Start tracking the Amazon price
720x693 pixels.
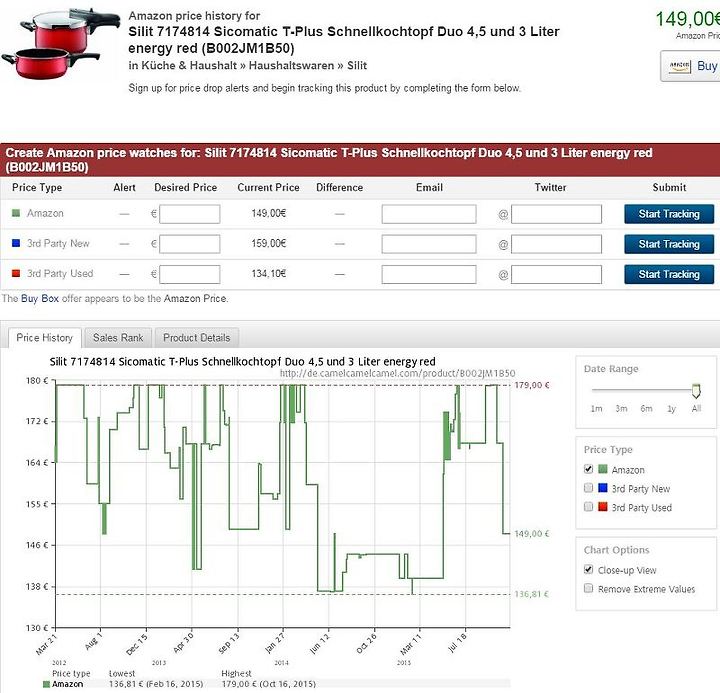tap(669, 214)
